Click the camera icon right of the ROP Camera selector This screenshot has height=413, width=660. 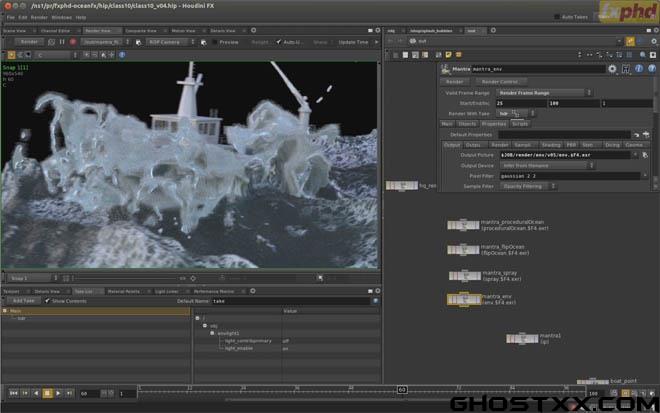pyautogui.click(x=204, y=42)
